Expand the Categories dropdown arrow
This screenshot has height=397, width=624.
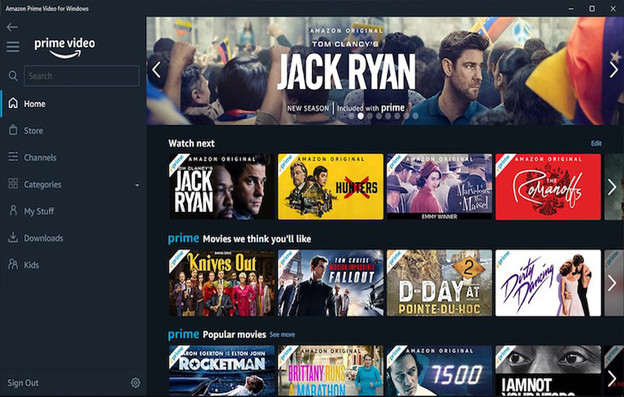click(137, 185)
